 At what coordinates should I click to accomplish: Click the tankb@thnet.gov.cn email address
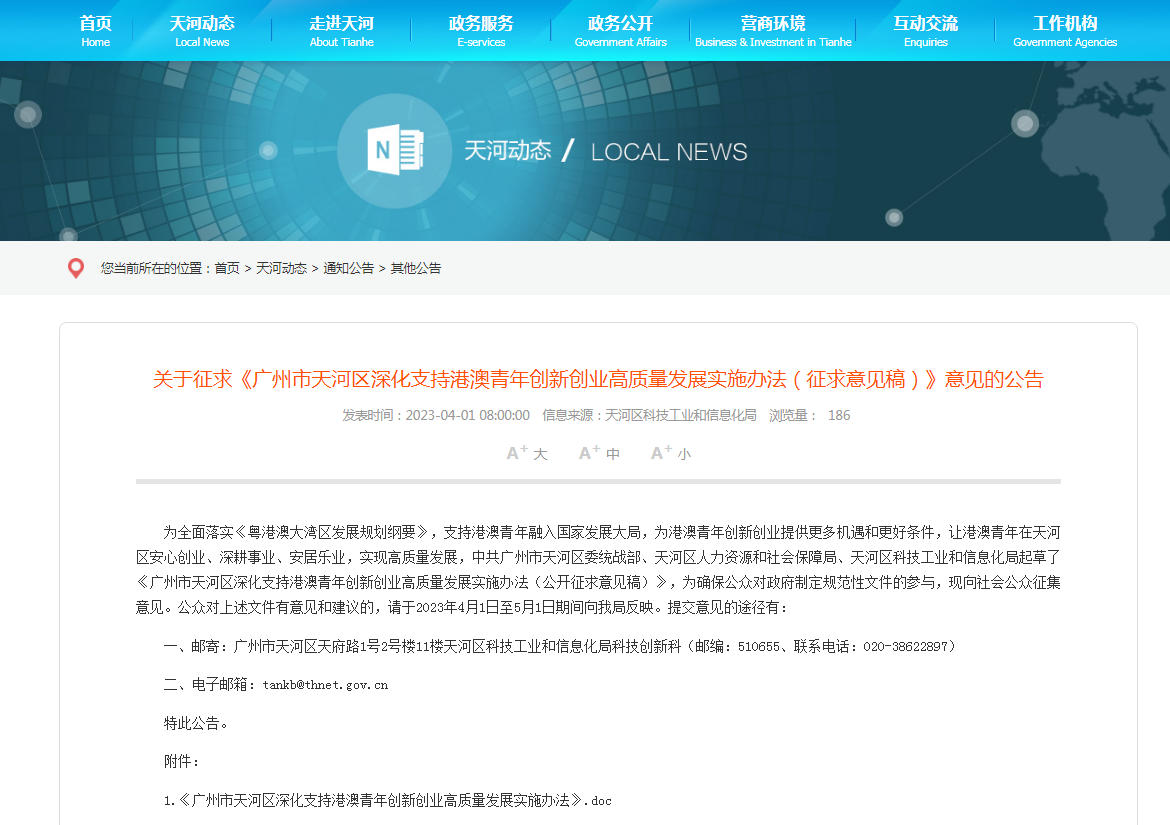pyautogui.click(x=325, y=685)
